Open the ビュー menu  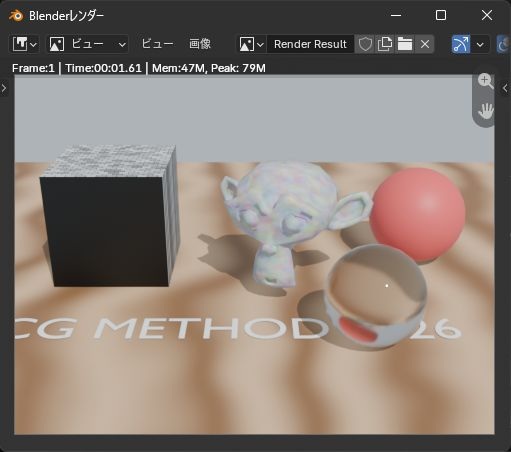click(x=157, y=44)
